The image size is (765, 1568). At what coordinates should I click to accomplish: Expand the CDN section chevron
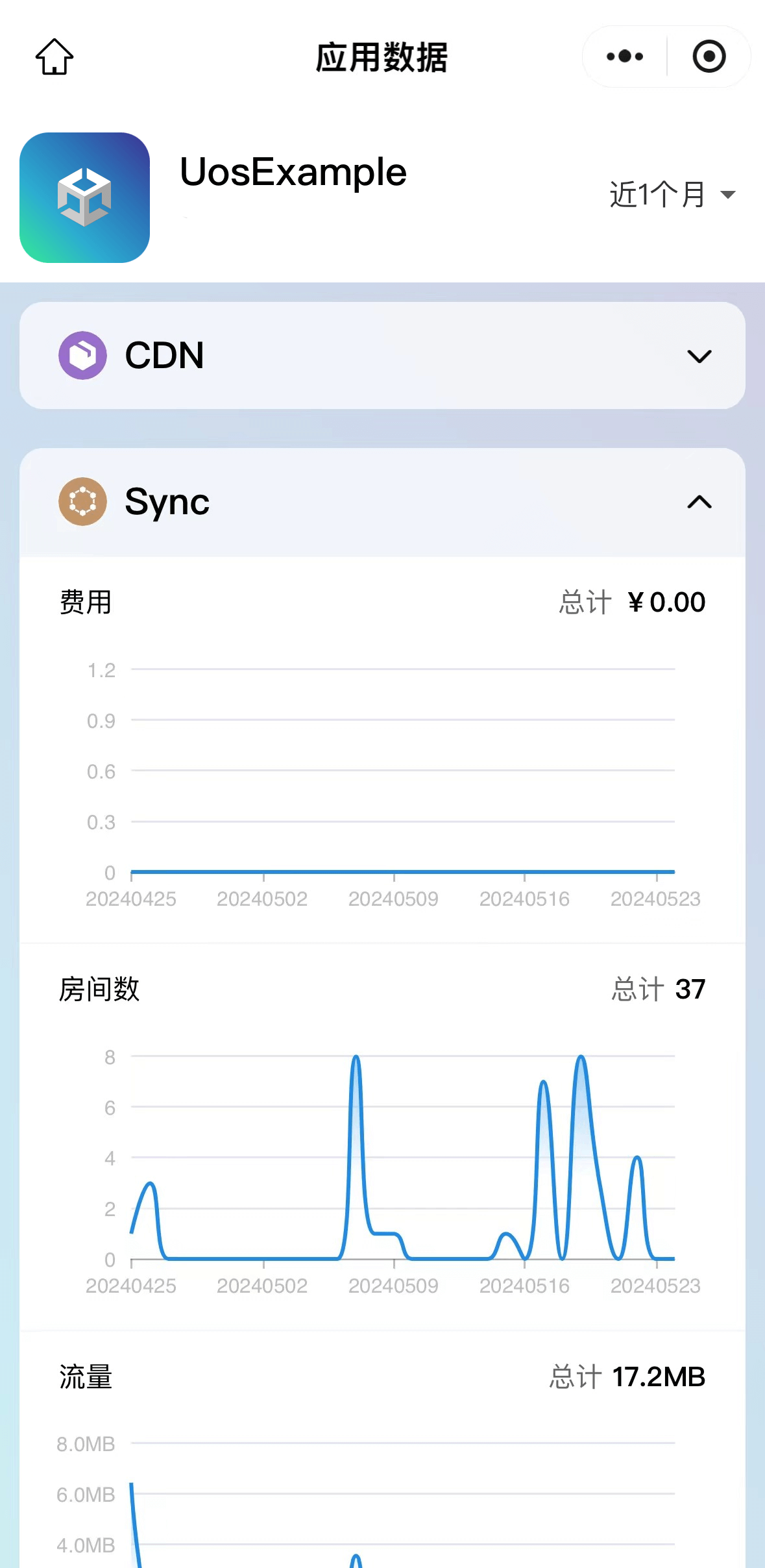click(x=699, y=356)
